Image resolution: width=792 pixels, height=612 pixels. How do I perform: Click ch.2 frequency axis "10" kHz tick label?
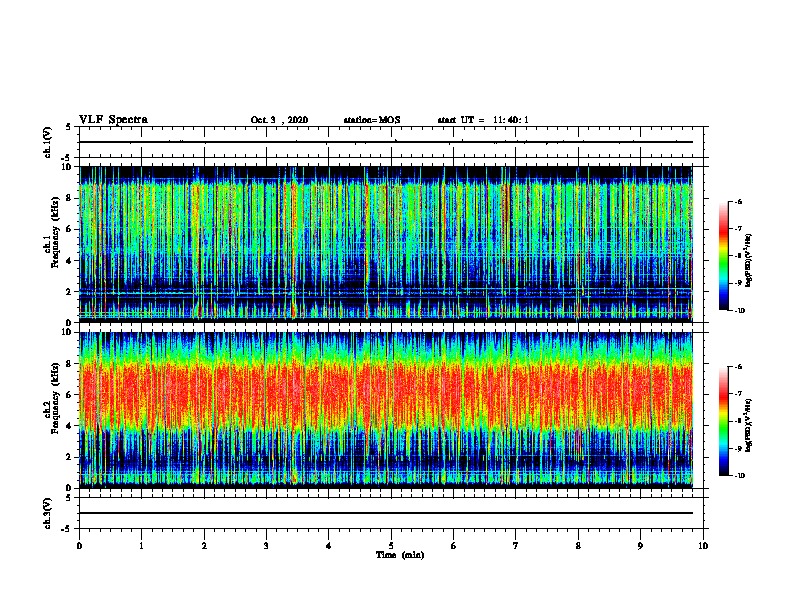pyautogui.click(x=67, y=332)
